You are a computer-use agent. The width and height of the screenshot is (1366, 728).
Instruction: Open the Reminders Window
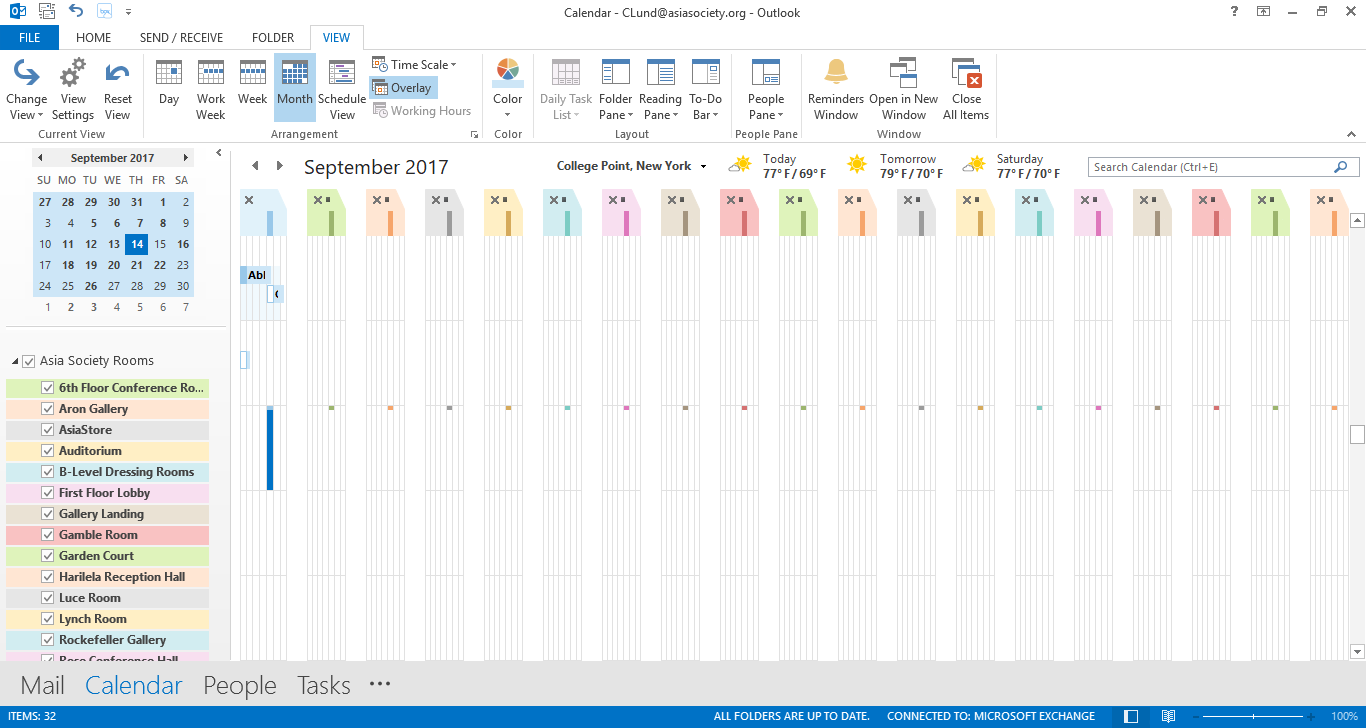click(x=835, y=88)
